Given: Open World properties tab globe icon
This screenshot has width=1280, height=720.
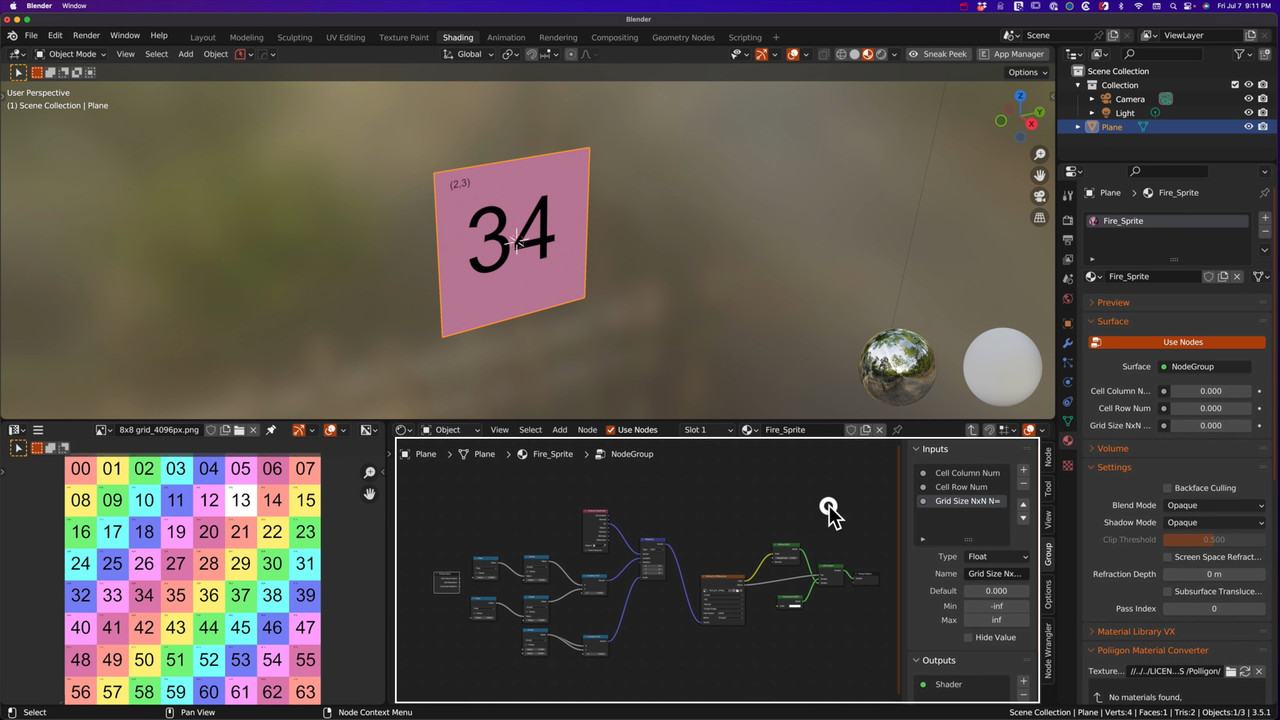Looking at the screenshot, I should tap(1068, 299).
